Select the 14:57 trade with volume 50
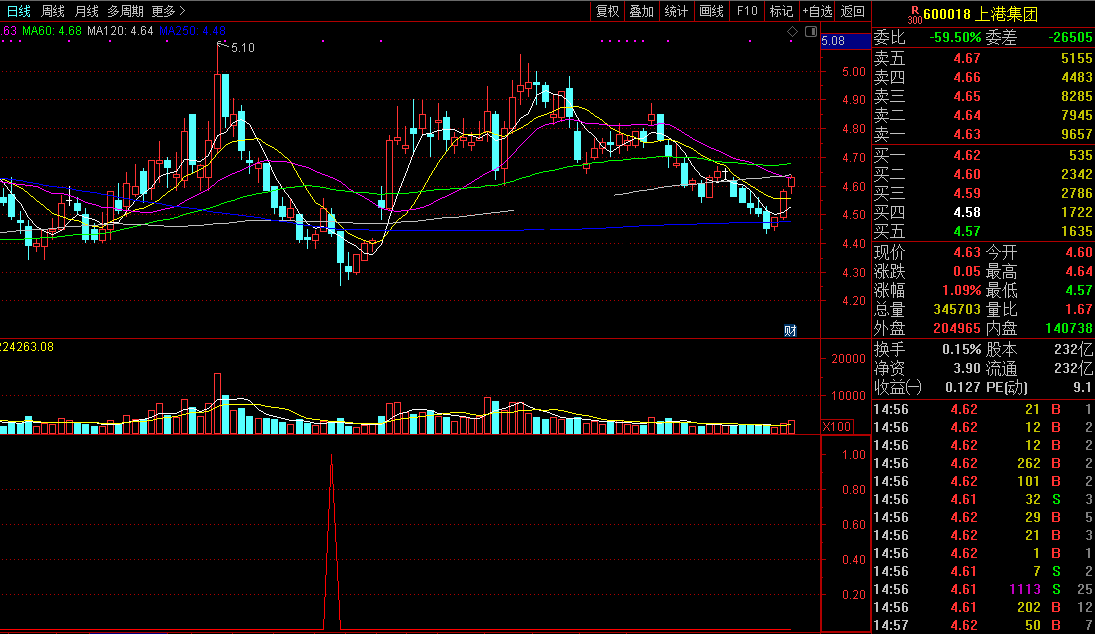The height and width of the screenshot is (634, 1095). tap(983, 626)
